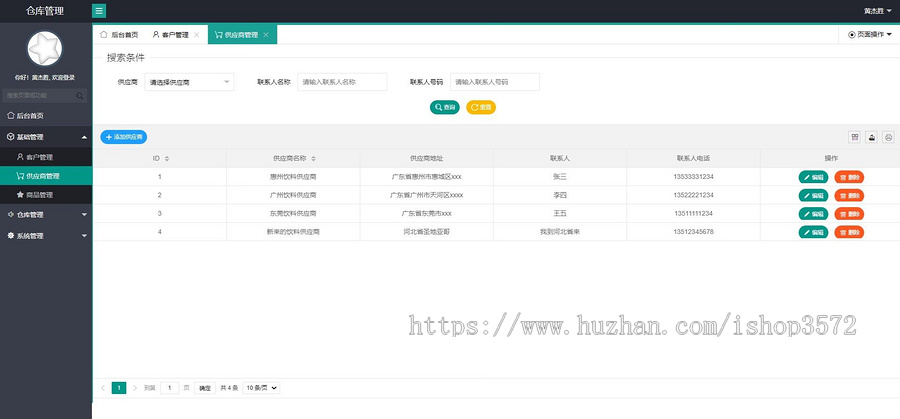Click the phone number 13533331234

pos(693,177)
